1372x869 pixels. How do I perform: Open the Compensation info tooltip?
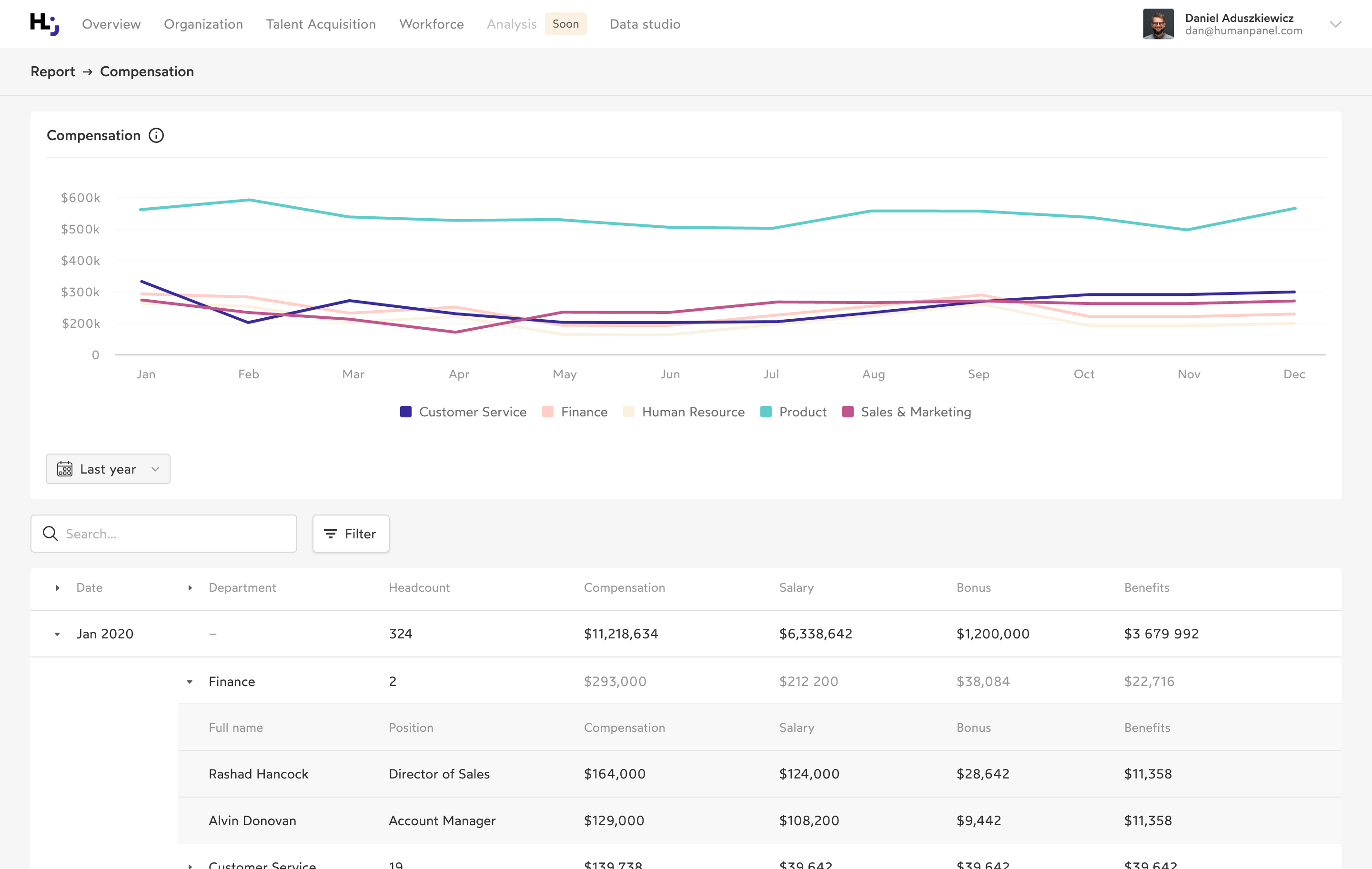click(157, 135)
